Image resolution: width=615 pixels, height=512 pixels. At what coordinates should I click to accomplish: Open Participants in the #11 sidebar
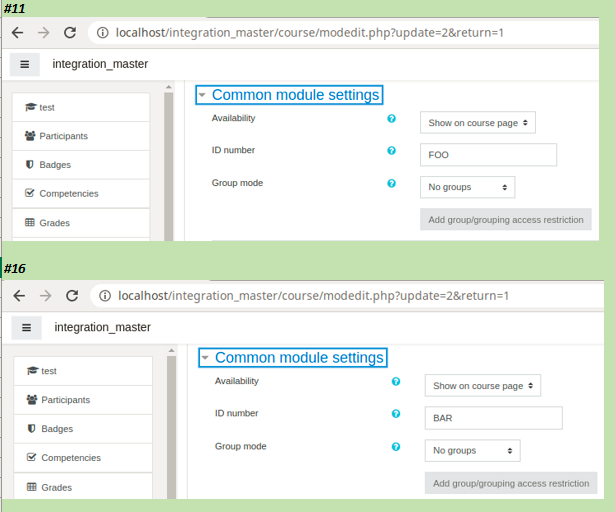pyautogui.click(x=81, y=136)
